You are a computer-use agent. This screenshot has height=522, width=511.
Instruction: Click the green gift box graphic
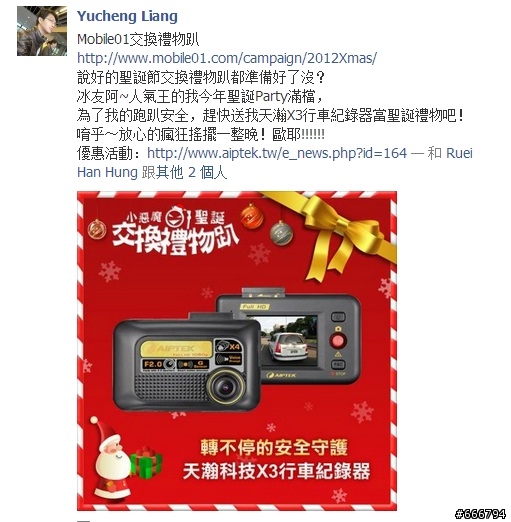click(146, 462)
